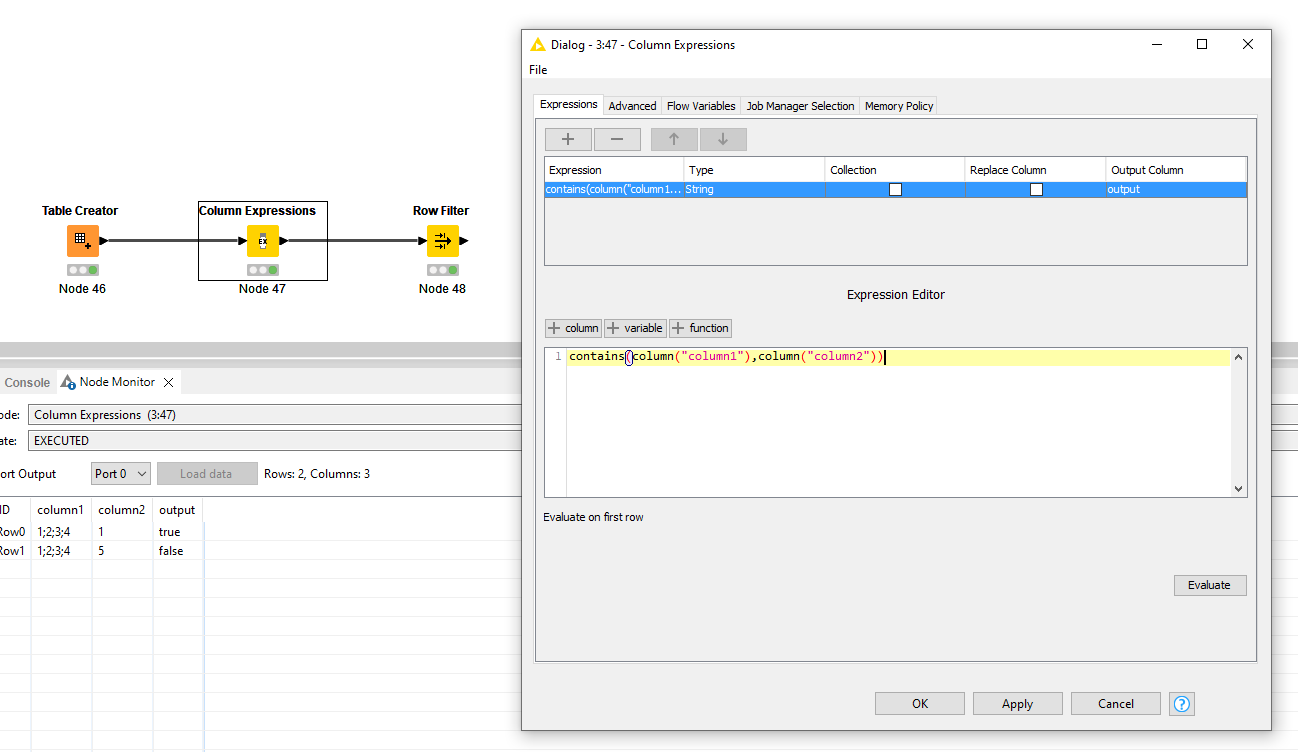Screen dimensions: 1298x752
Task: Select the Table Creator node icon
Action: [82, 240]
